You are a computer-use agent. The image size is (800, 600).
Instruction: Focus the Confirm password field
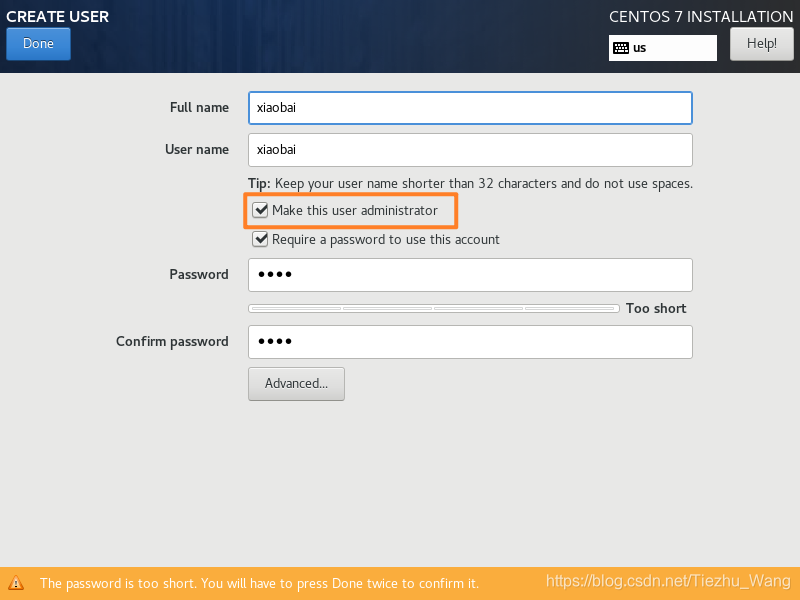[x=470, y=342]
